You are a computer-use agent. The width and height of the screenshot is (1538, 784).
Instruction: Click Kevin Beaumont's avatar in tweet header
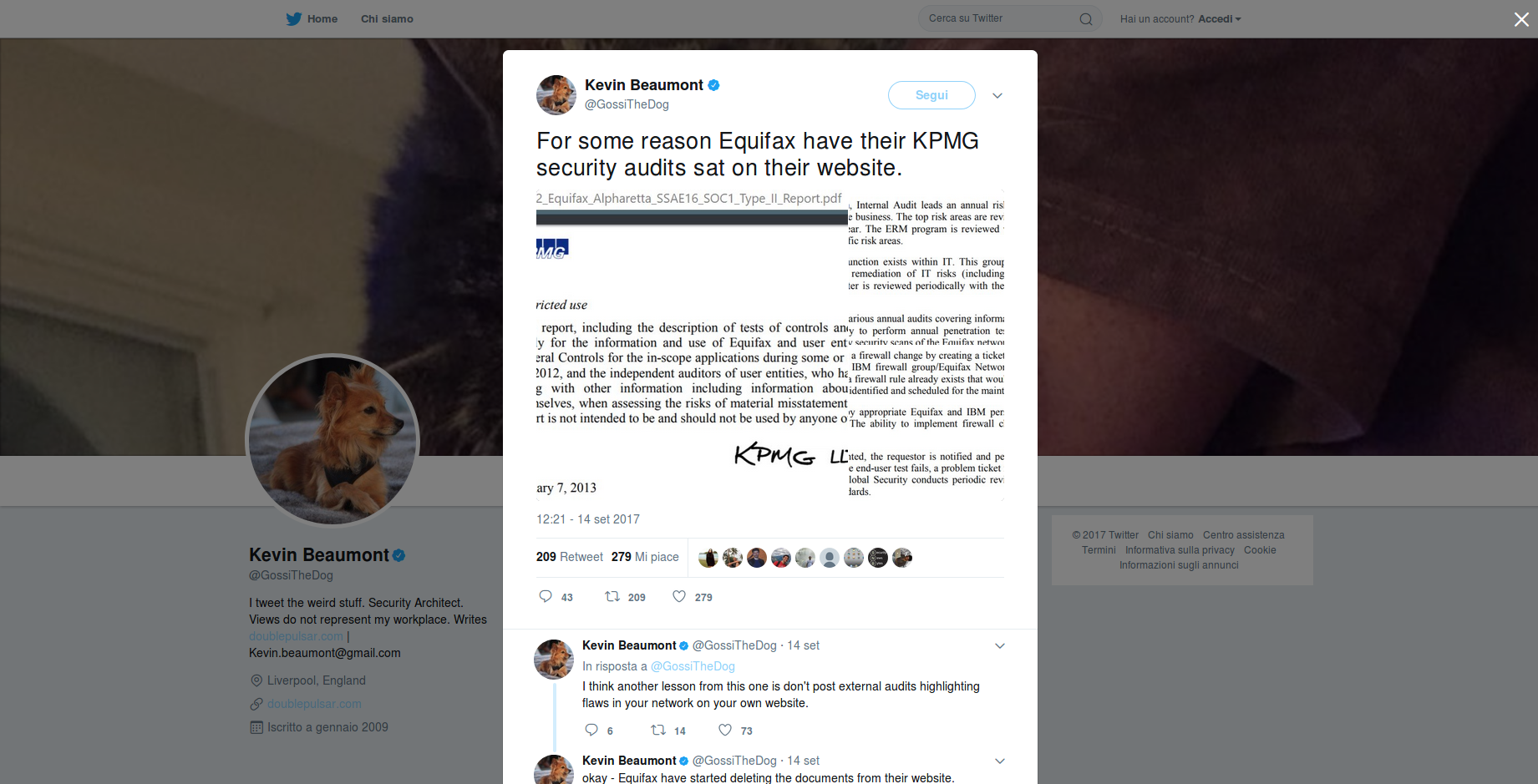[x=556, y=95]
